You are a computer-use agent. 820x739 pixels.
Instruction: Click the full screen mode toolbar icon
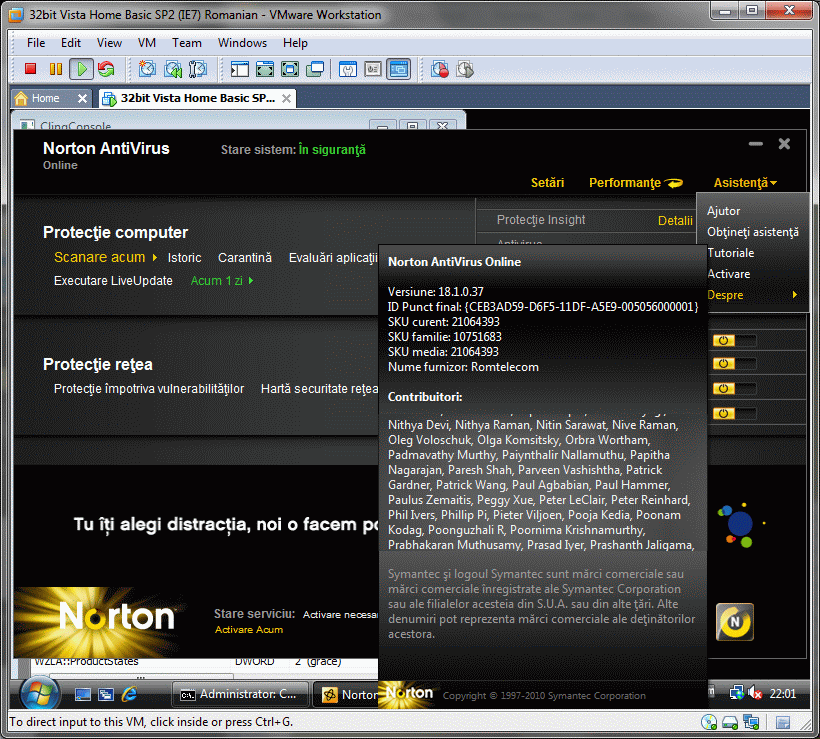[265, 69]
